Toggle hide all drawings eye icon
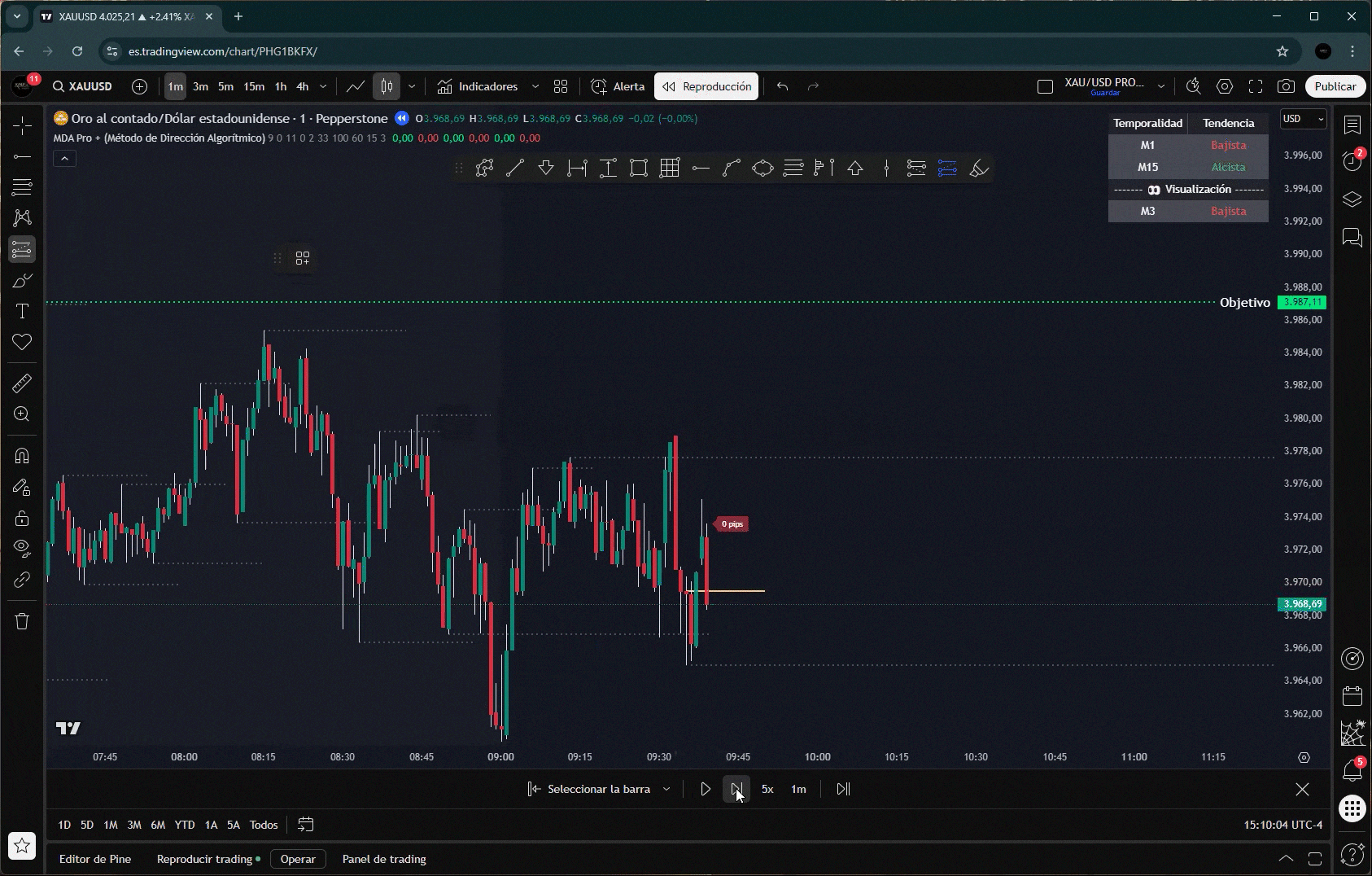 click(22, 548)
